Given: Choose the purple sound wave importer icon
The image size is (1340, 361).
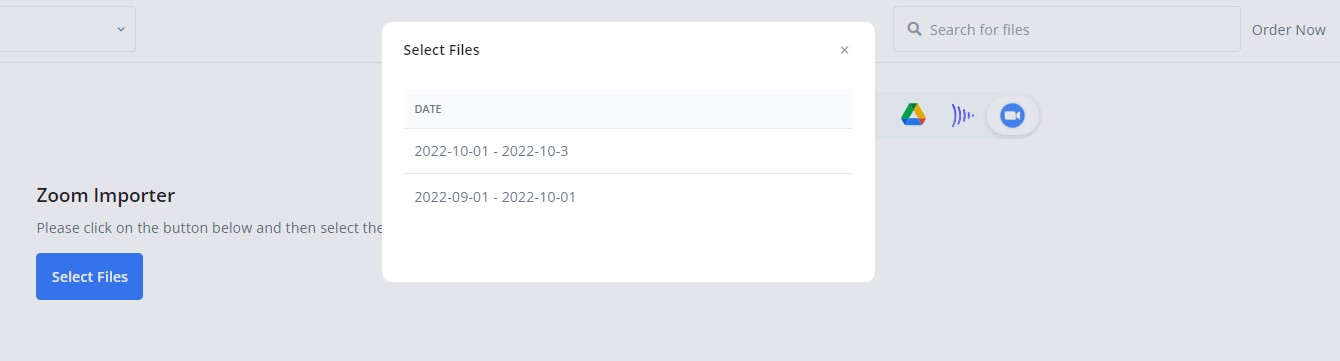Looking at the screenshot, I should pyautogui.click(x=962, y=115).
